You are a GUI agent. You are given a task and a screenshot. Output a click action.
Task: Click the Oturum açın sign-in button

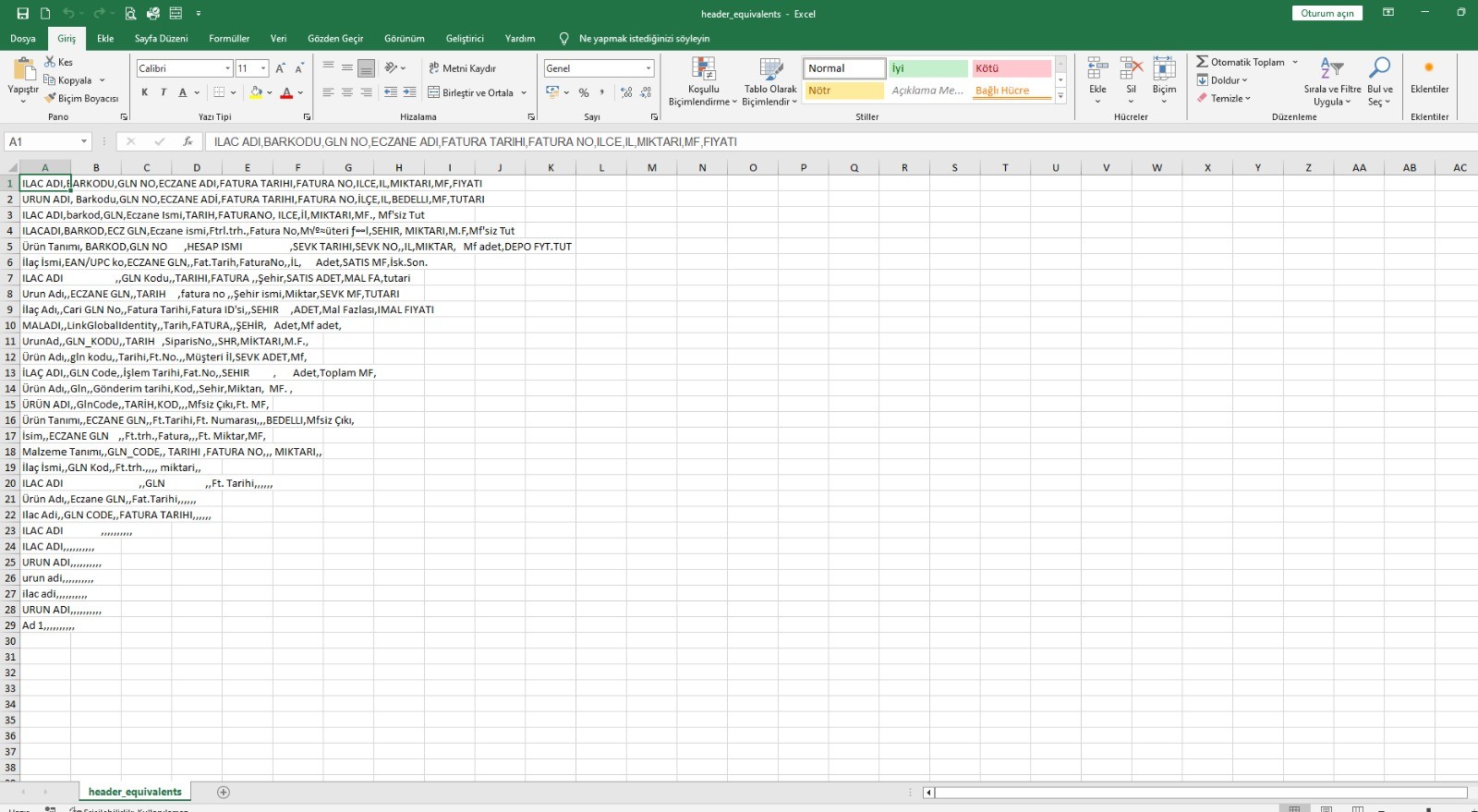[x=1327, y=13]
